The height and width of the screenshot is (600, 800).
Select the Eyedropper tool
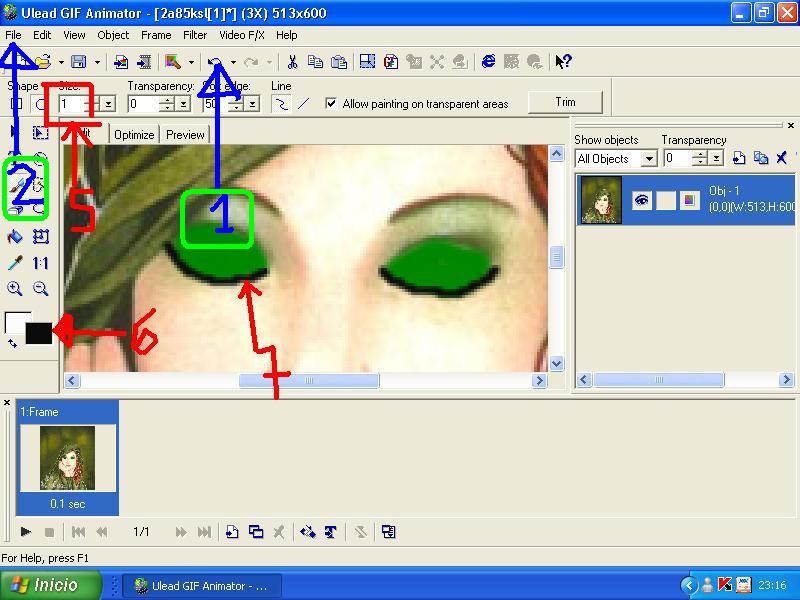tap(15, 263)
